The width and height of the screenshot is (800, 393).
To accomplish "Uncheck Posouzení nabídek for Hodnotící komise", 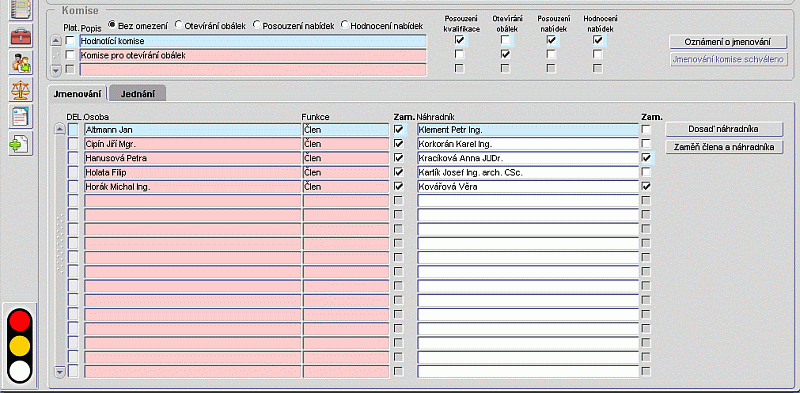I will tap(551, 40).
